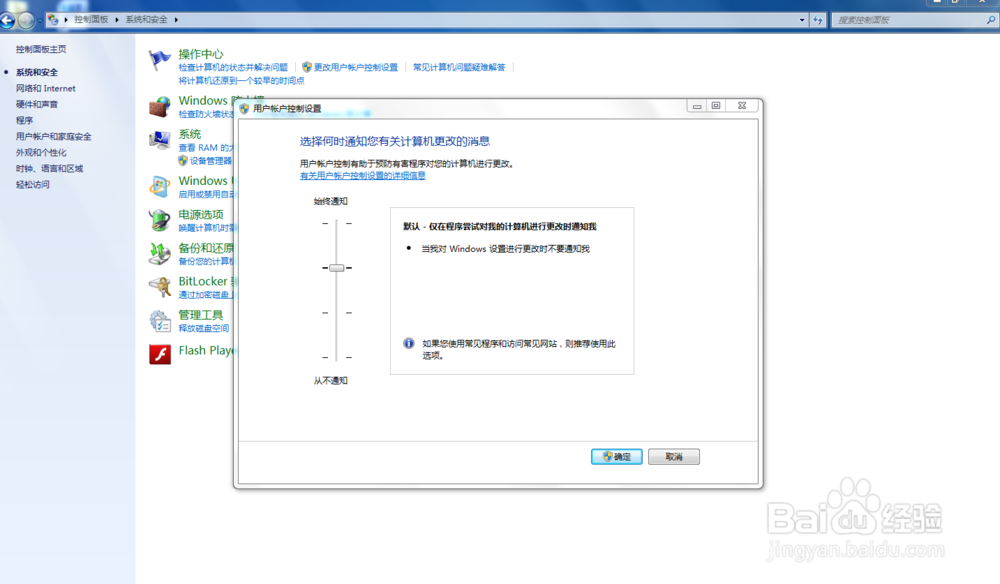The image size is (1000, 584).
Task: Open 操作中心 via its flag icon
Action: click(159, 58)
